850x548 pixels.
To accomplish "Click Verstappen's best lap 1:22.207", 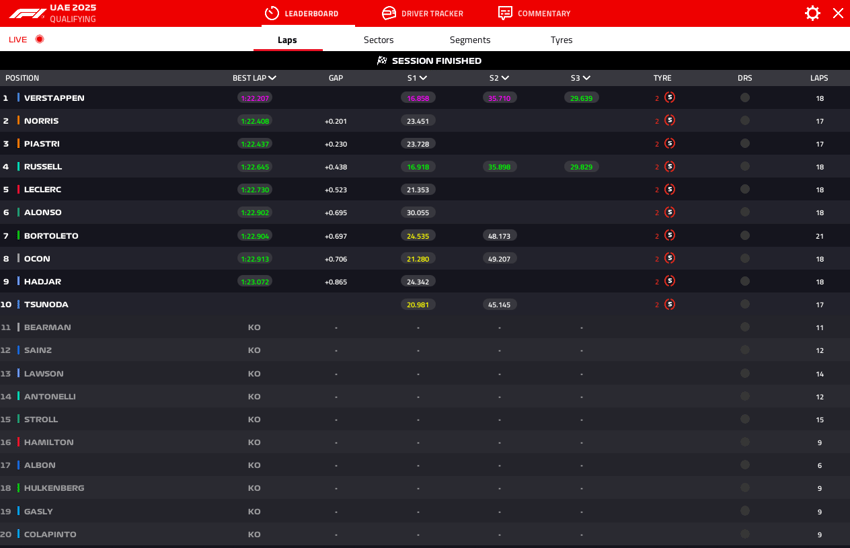I will coord(255,98).
